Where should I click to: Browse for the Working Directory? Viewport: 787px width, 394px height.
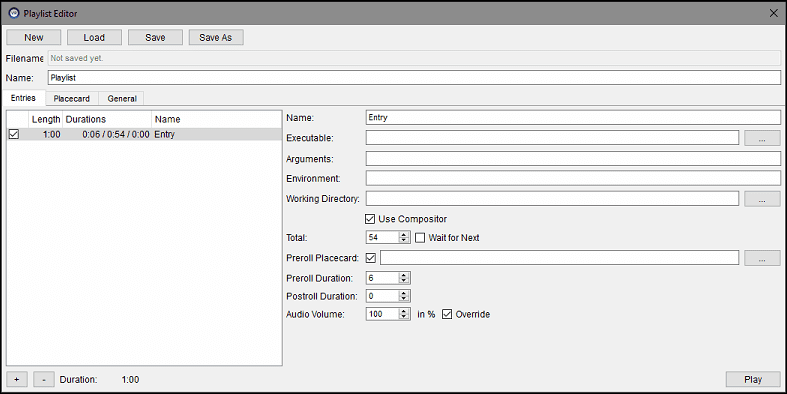[x=762, y=199]
